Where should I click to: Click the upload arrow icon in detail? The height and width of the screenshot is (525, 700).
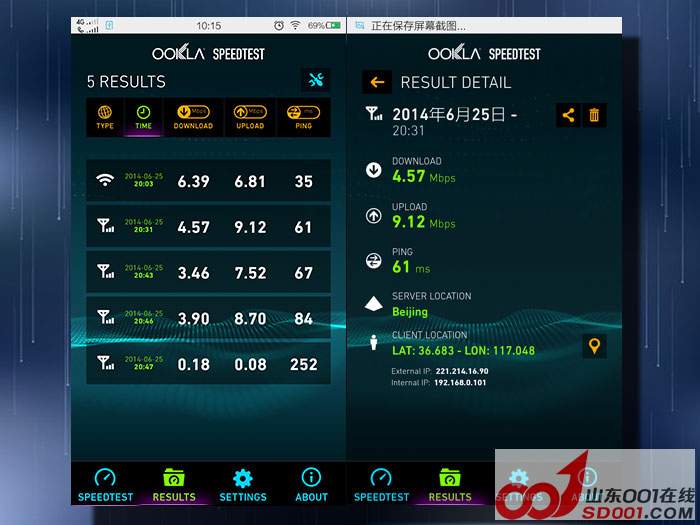tap(374, 216)
